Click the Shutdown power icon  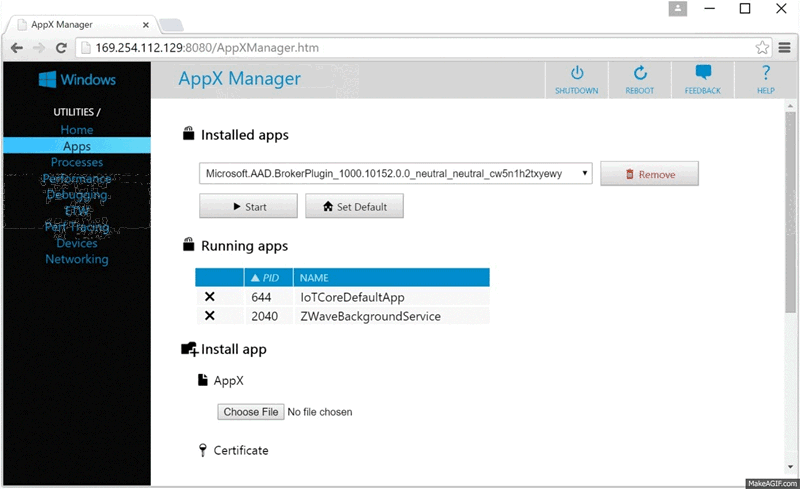(576, 74)
